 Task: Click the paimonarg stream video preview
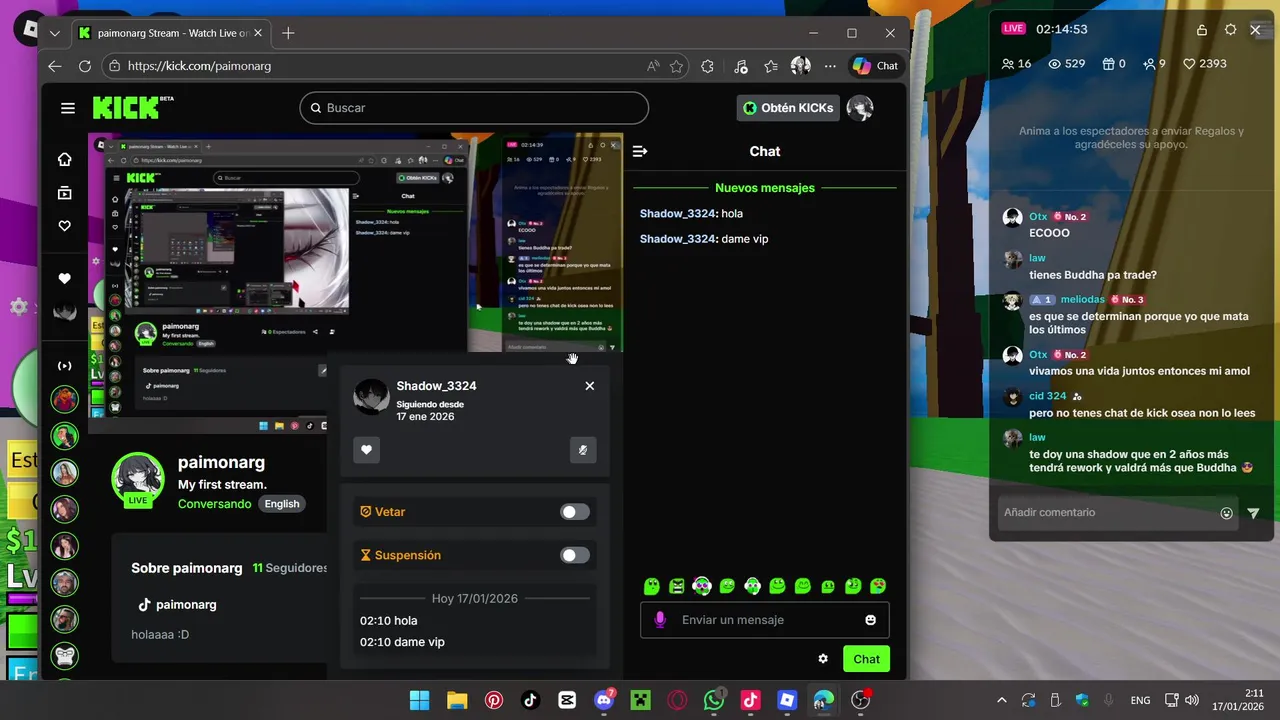[x=355, y=283]
